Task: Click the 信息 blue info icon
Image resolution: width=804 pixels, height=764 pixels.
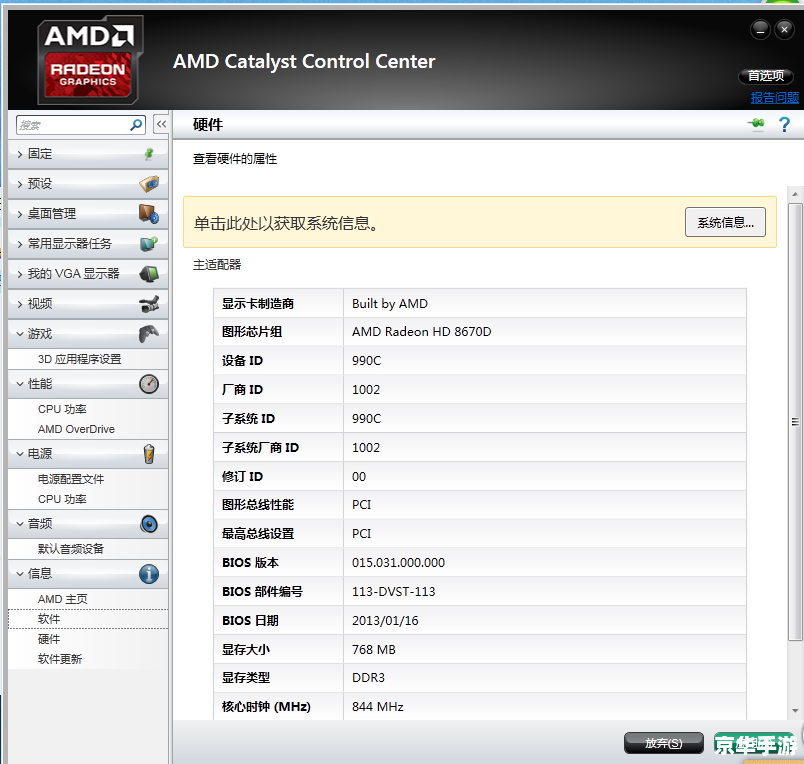Action: (149, 574)
